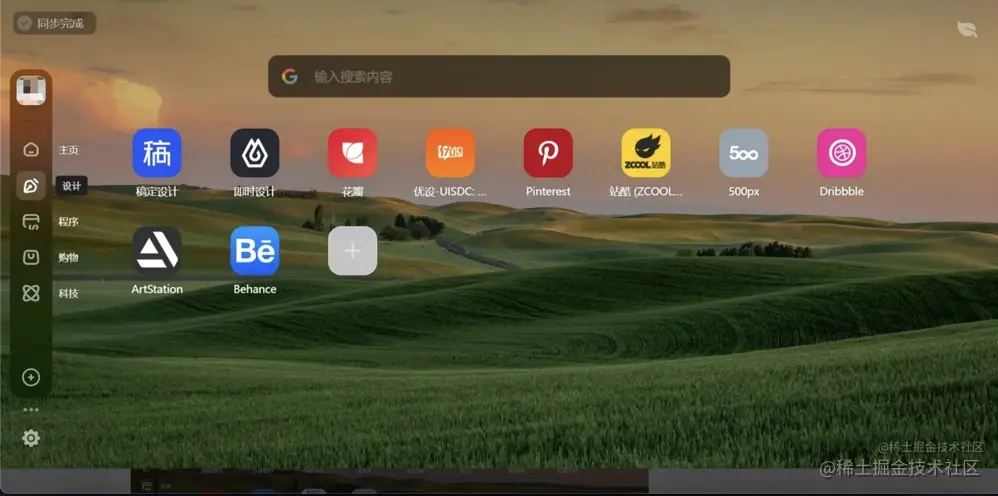Launch the Pinterest shortcut
This screenshot has height=496, width=998.
coord(548,153)
